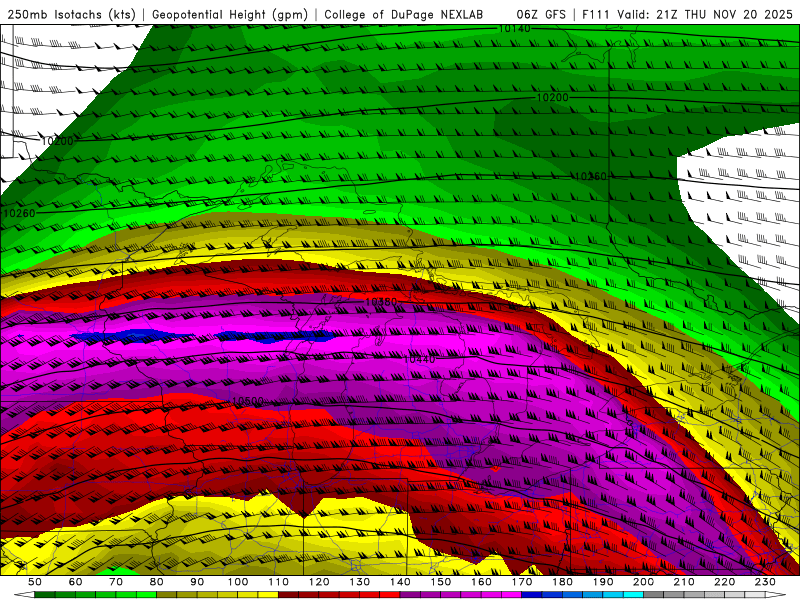This screenshot has height=600, width=800.
Task: Click the 210 value on the color scale
Action: click(684, 582)
